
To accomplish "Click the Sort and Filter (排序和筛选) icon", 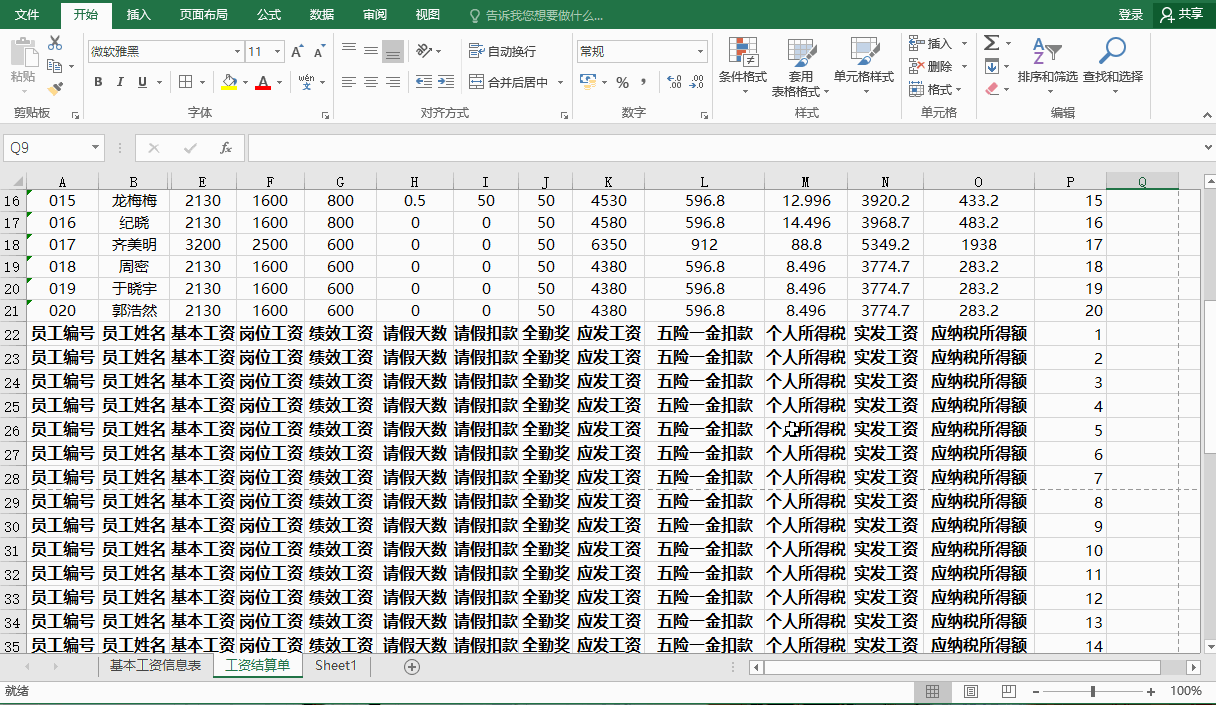I will coord(1046,62).
